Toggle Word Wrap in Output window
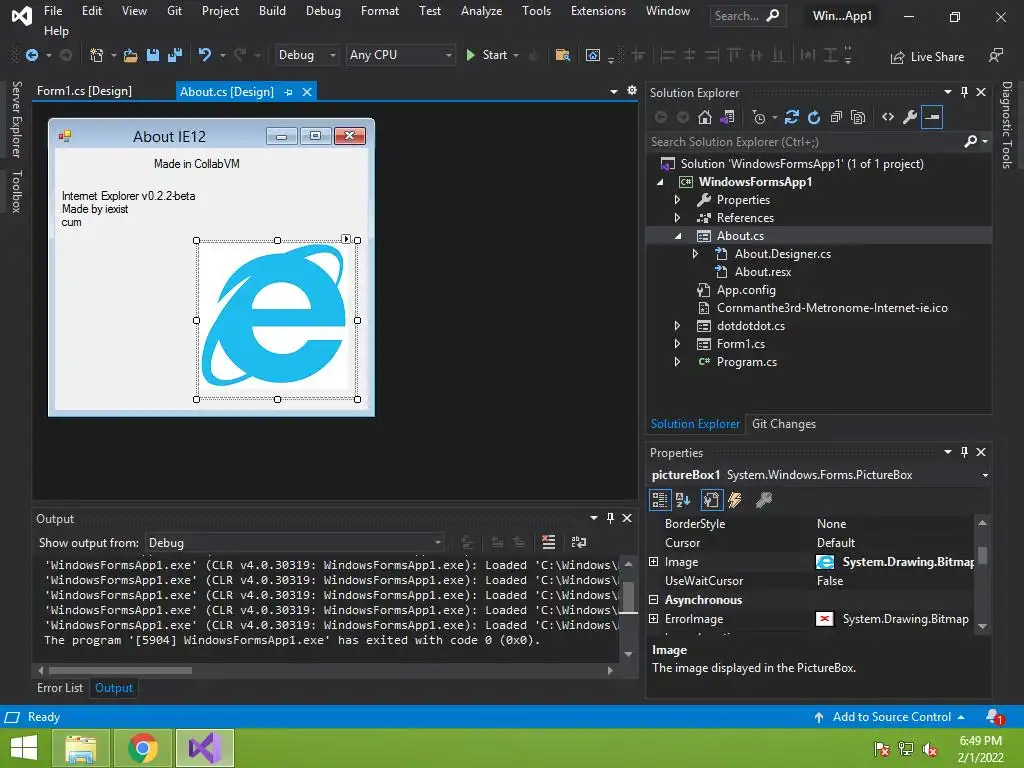This screenshot has width=1024, height=768. (579, 542)
